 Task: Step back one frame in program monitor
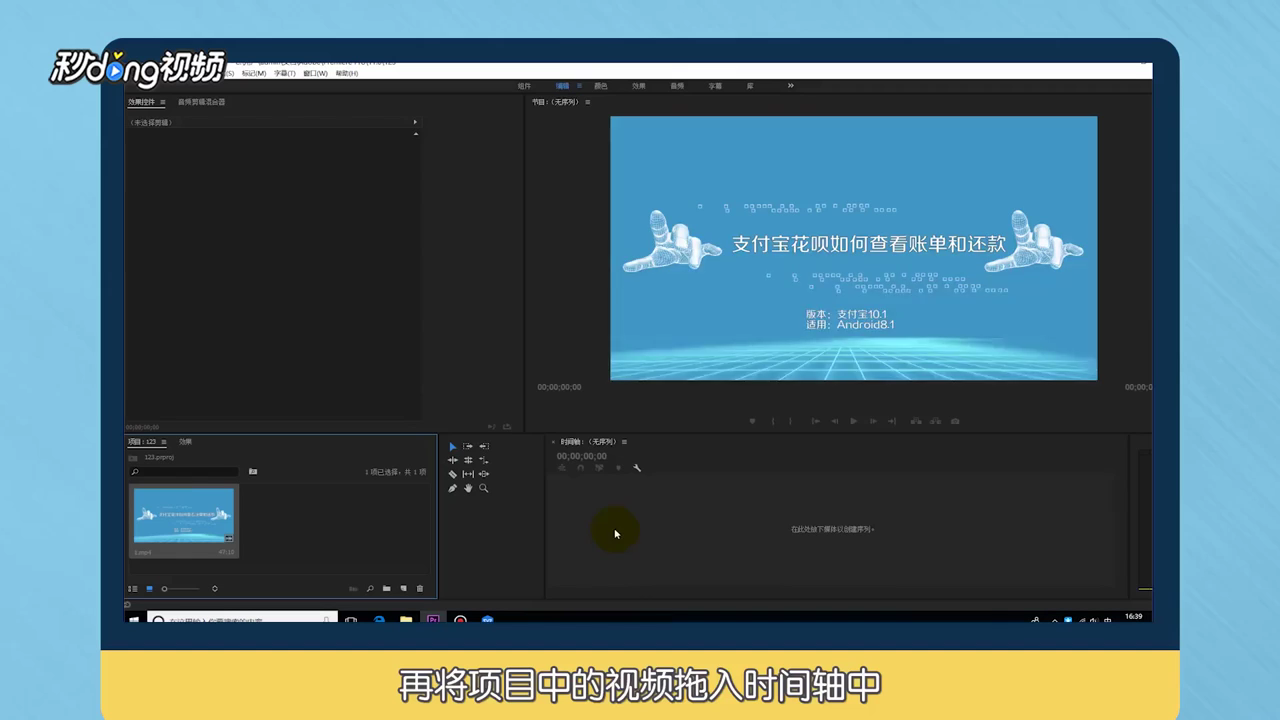click(834, 421)
